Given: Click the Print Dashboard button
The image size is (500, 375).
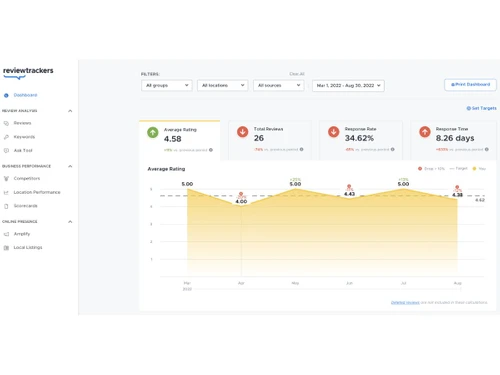Looking at the screenshot, I should (x=470, y=85).
